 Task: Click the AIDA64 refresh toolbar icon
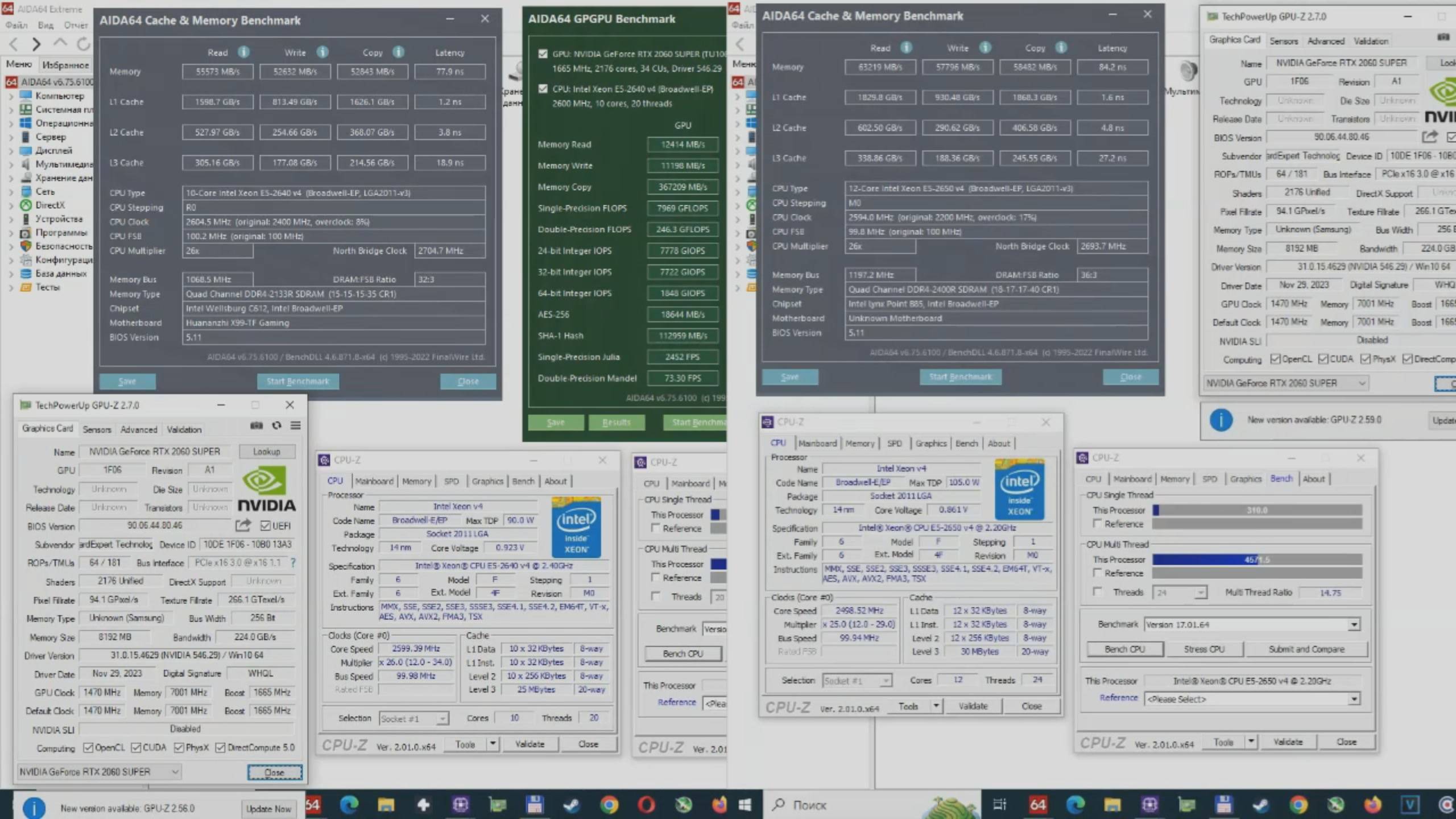point(84,44)
